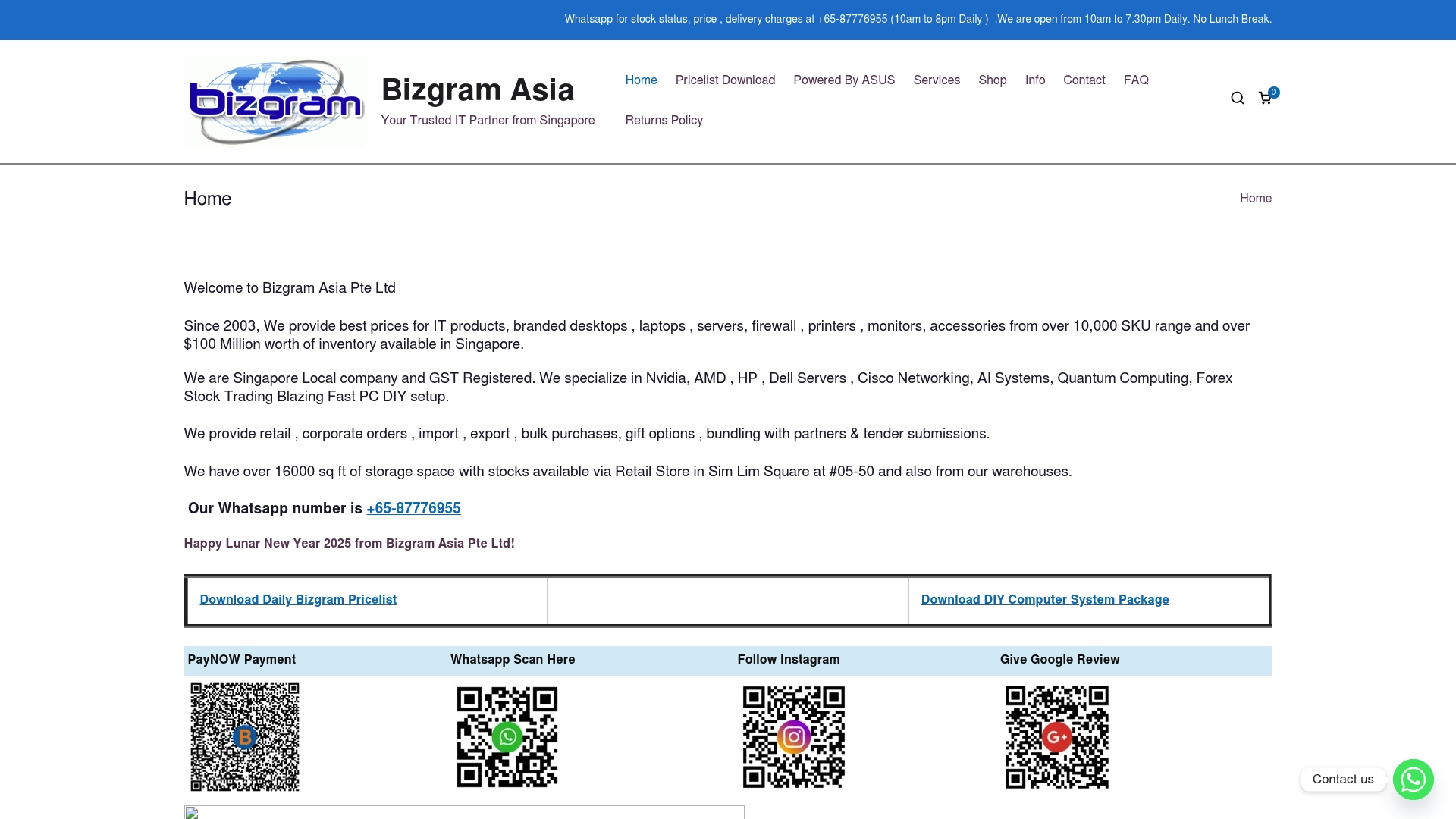1456x819 pixels.
Task: Open Powered By ASUS page
Action: tap(844, 80)
